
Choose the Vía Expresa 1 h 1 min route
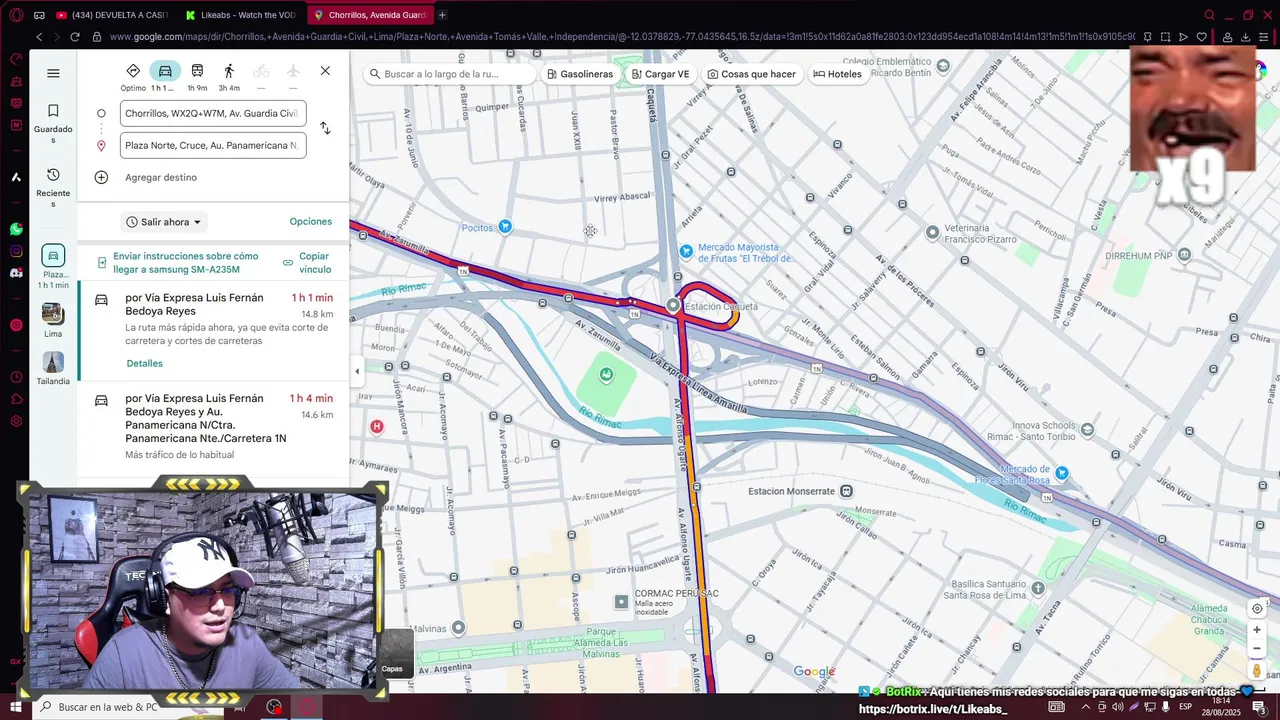click(214, 331)
